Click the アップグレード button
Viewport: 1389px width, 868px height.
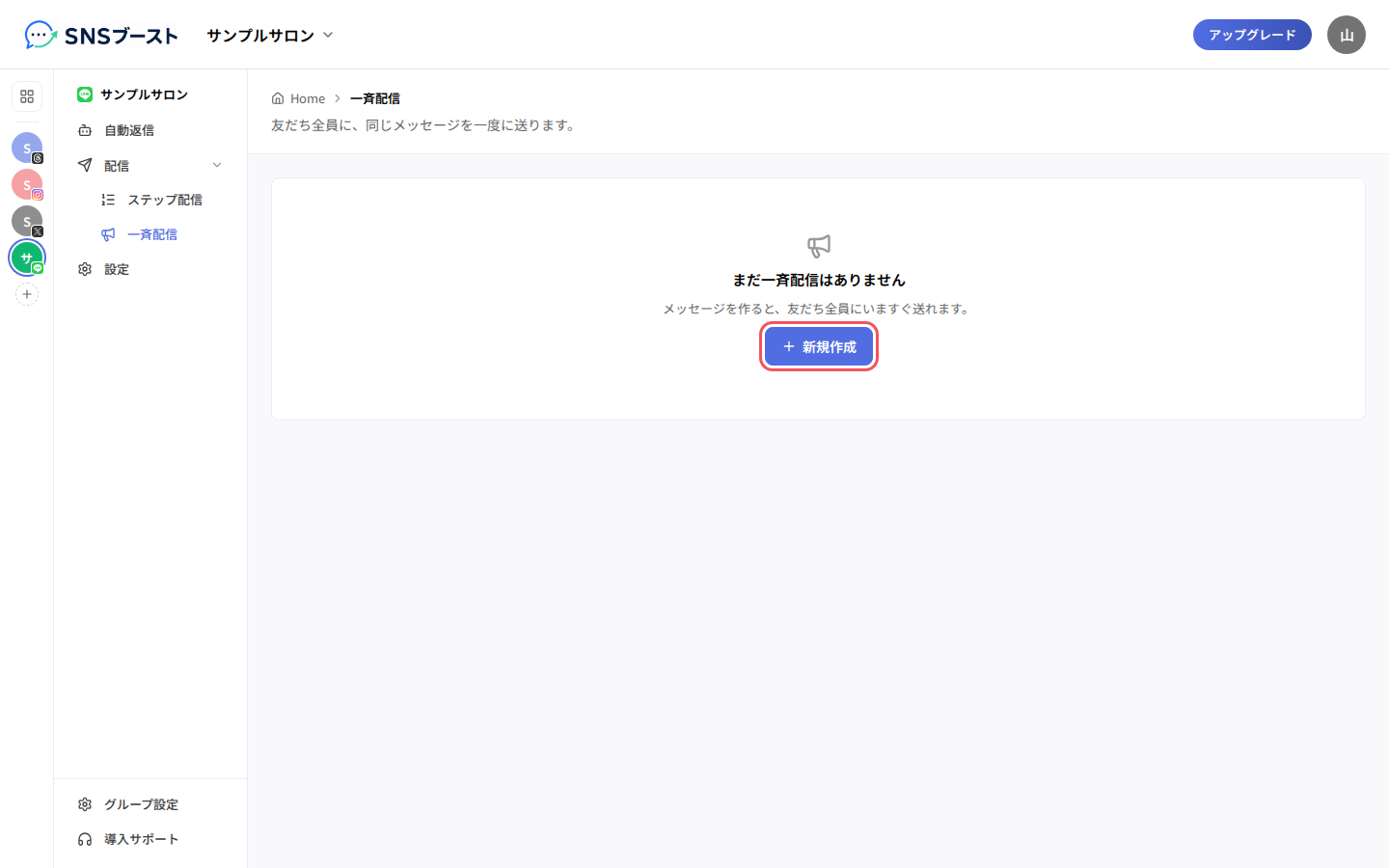pyautogui.click(x=1252, y=35)
